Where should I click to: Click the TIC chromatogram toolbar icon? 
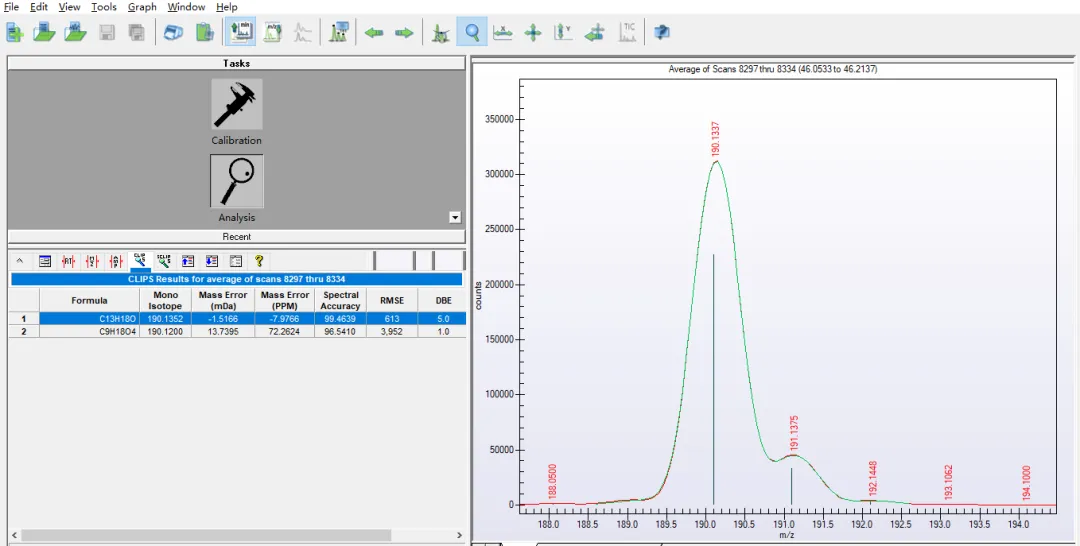click(628, 33)
